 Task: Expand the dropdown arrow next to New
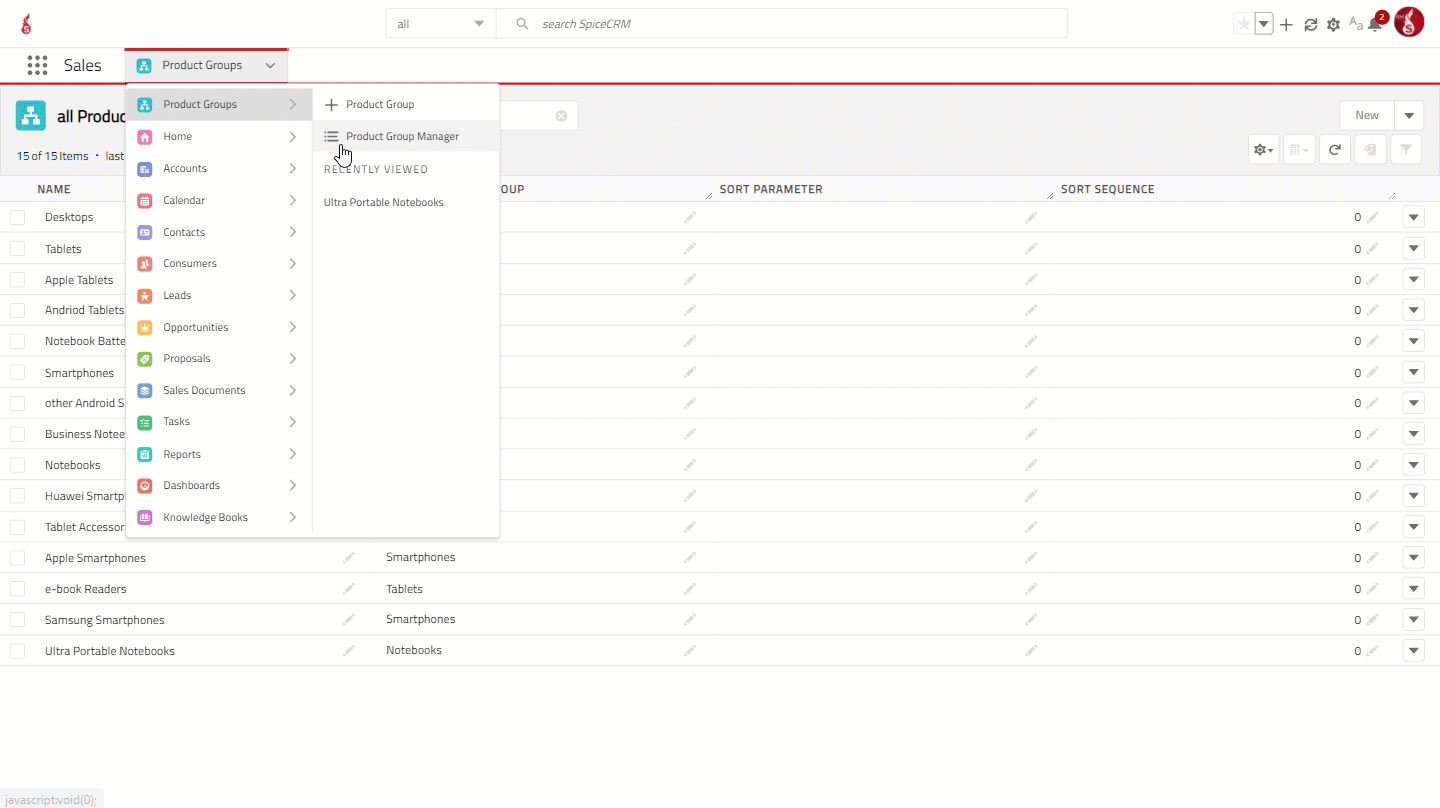coord(1409,115)
